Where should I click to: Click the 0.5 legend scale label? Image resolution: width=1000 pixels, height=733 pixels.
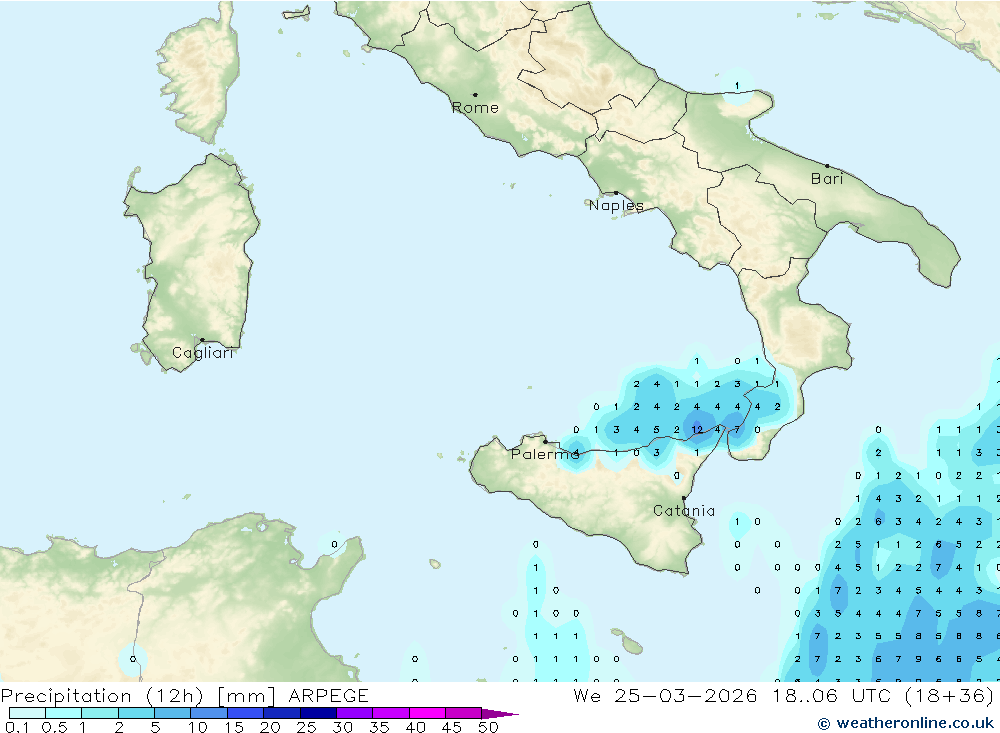[54, 727]
